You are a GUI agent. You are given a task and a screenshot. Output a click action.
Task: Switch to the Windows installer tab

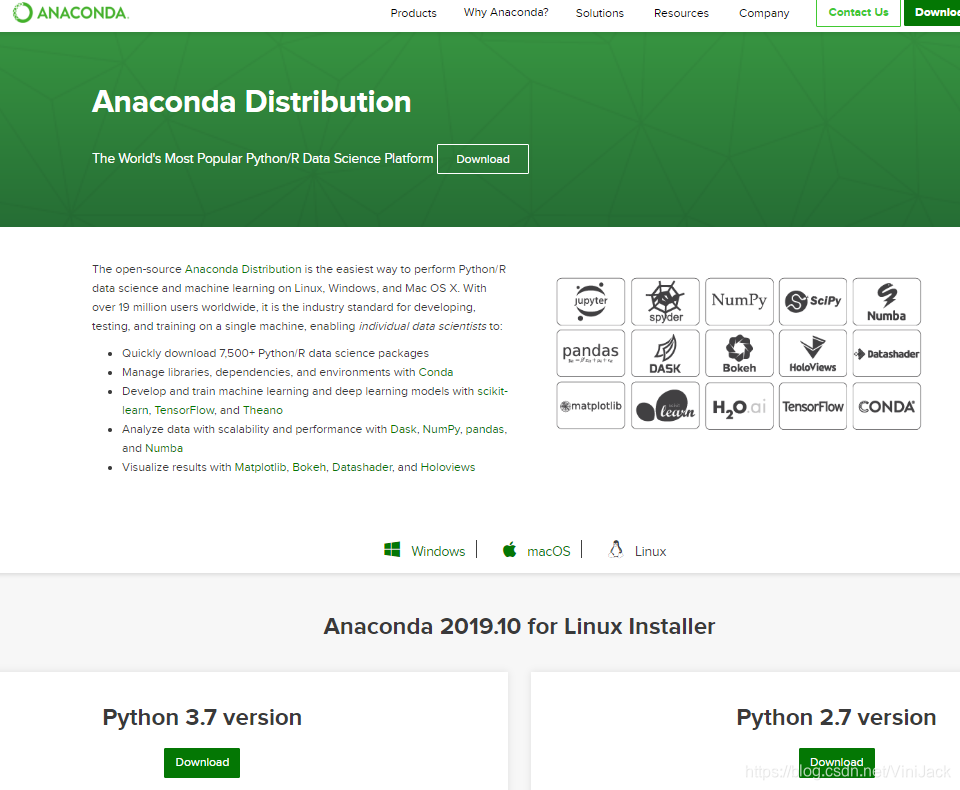tap(425, 551)
